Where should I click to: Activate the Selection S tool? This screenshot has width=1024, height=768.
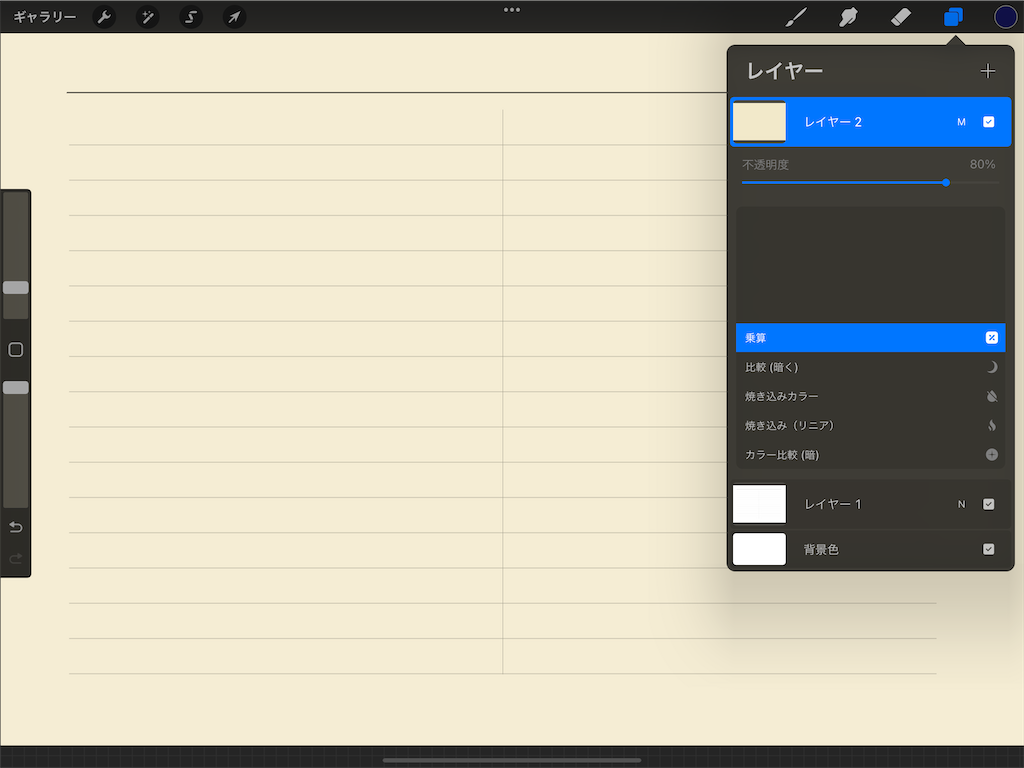click(191, 17)
